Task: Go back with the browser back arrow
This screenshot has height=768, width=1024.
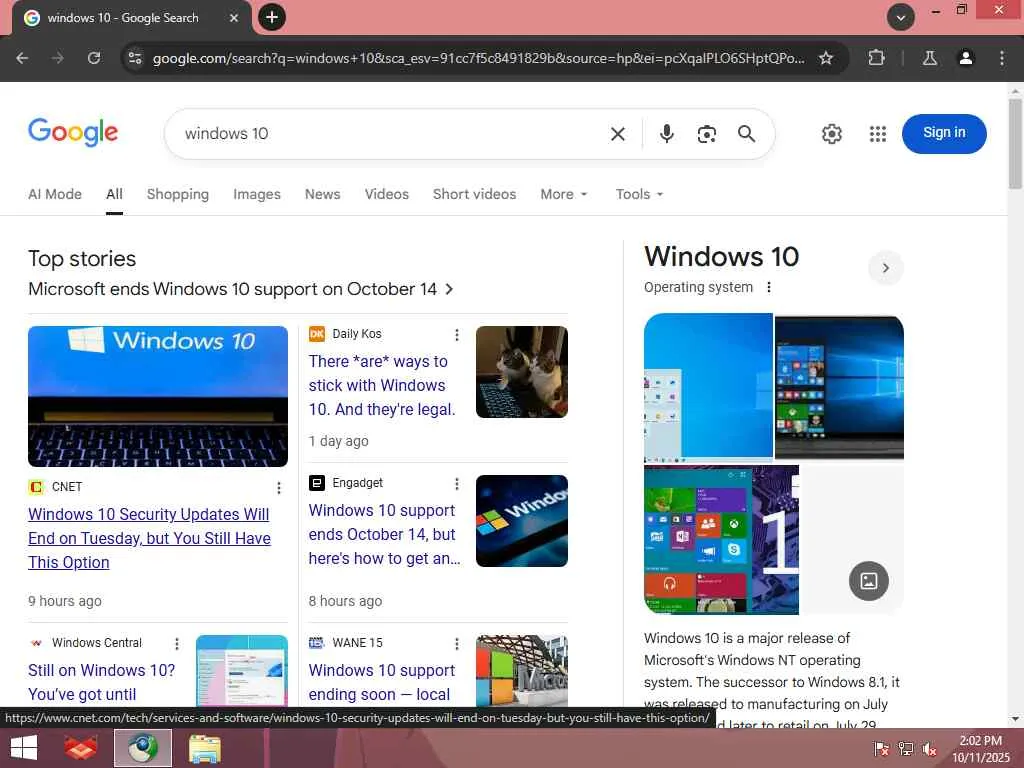Action: [22, 58]
